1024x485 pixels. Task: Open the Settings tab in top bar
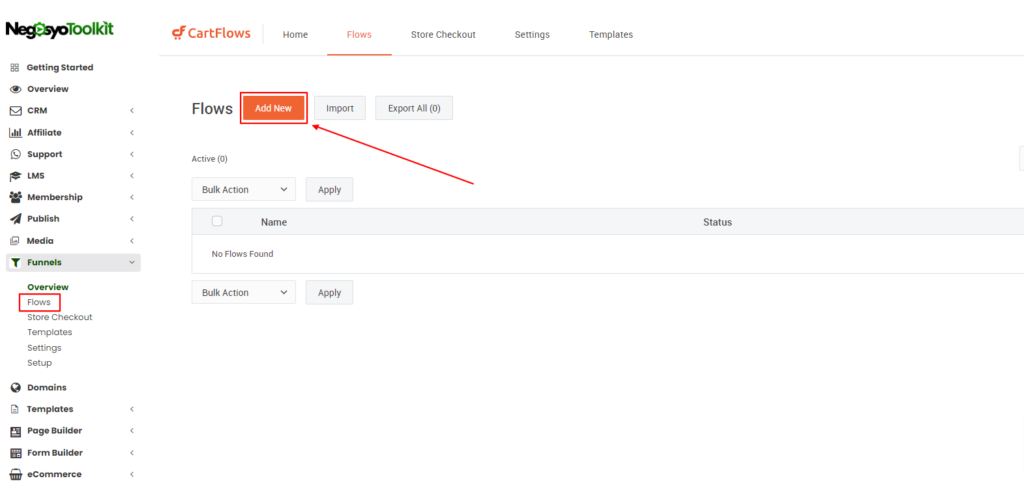[x=532, y=35]
